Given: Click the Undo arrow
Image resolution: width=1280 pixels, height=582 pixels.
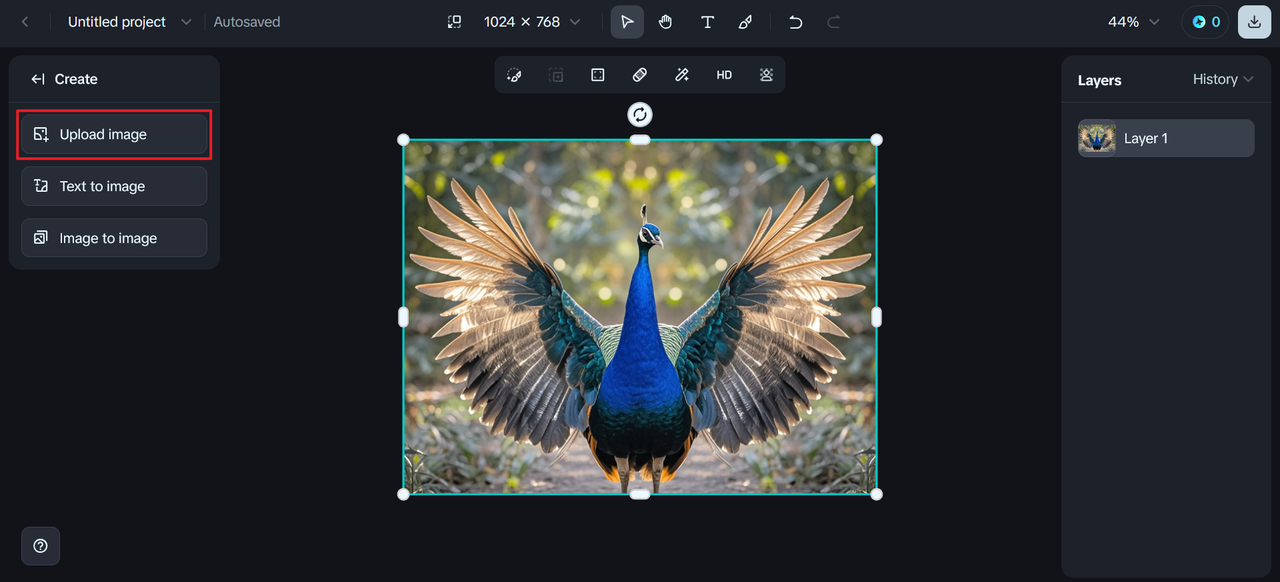Looking at the screenshot, I should click(x=795, y=22).
